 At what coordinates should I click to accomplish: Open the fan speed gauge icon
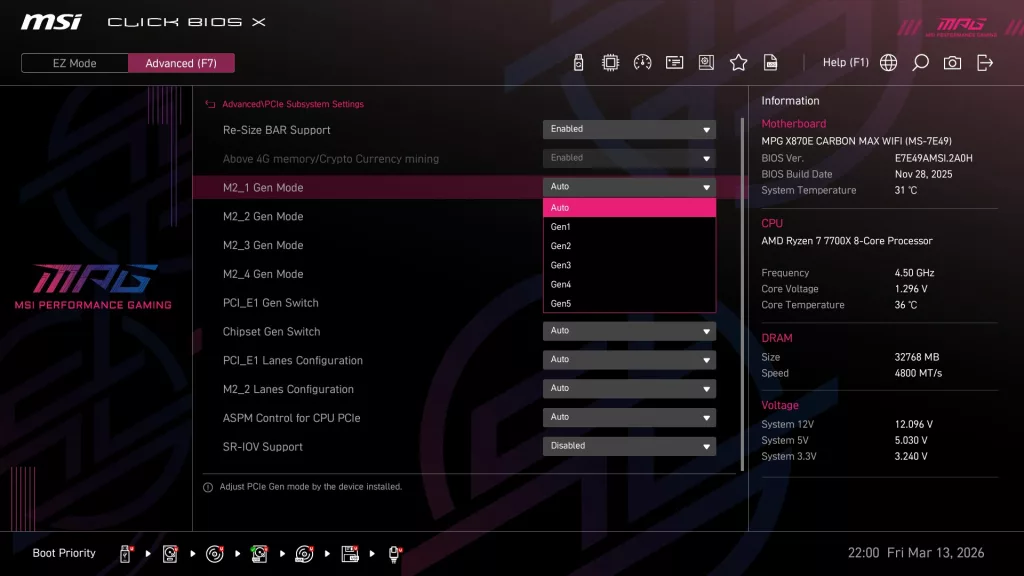click(x=643, y=62)
